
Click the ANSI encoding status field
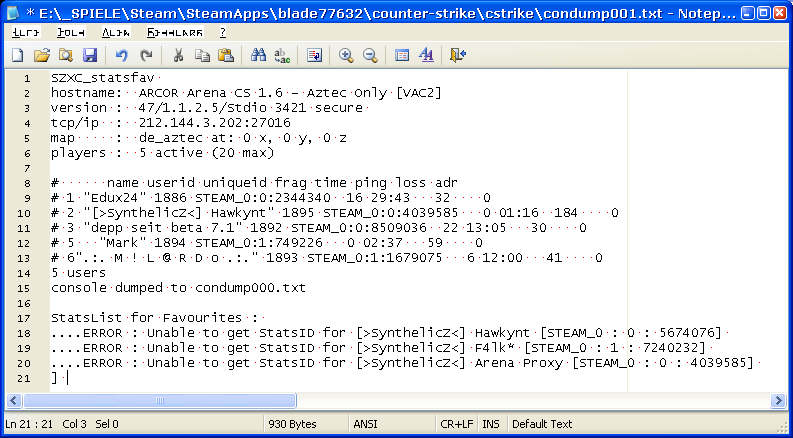(366, 424)
